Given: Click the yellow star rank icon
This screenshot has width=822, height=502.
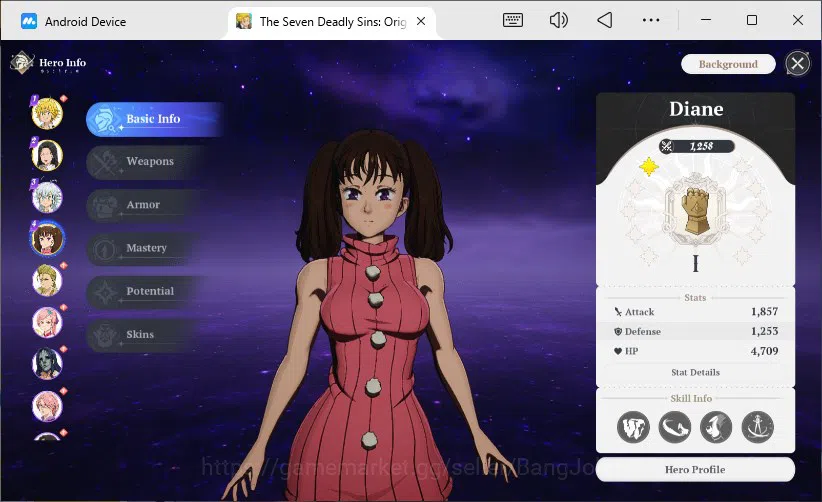Looking at the screenshot, I should tap(648, 167).
